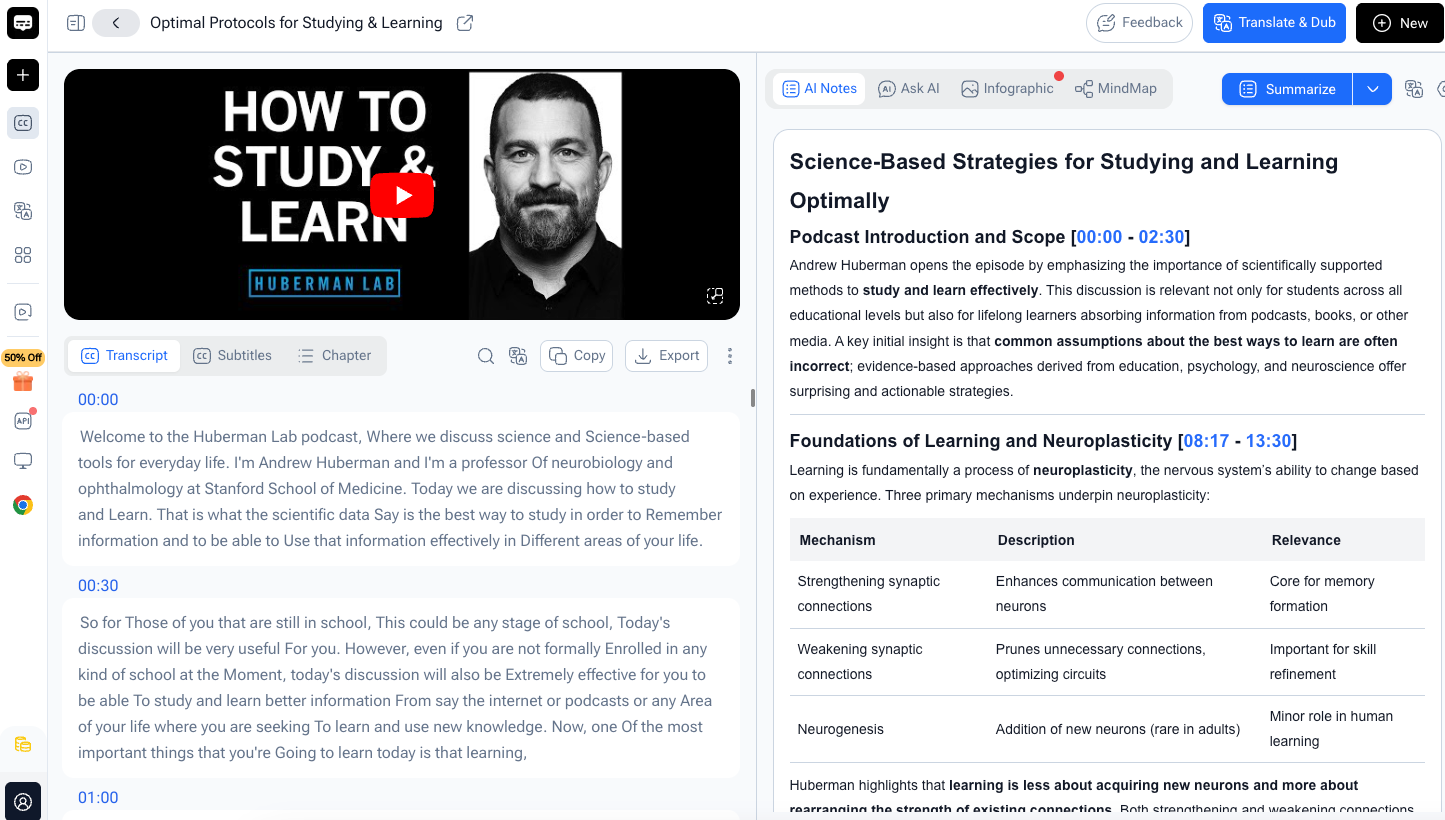Copy the transcript with Copy button
Screen dimensions: 1445x820
(x=578, y=356)
